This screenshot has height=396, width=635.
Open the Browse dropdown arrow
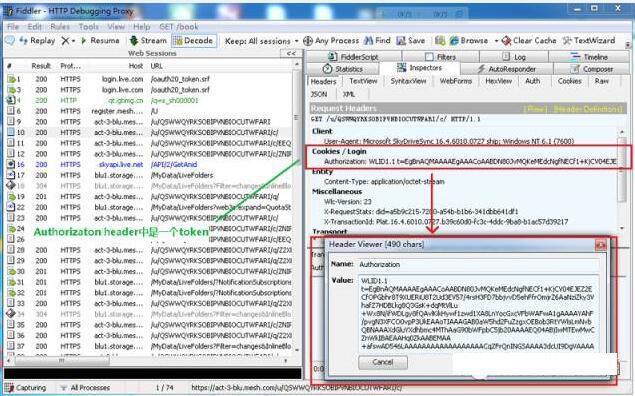point(496,41)
